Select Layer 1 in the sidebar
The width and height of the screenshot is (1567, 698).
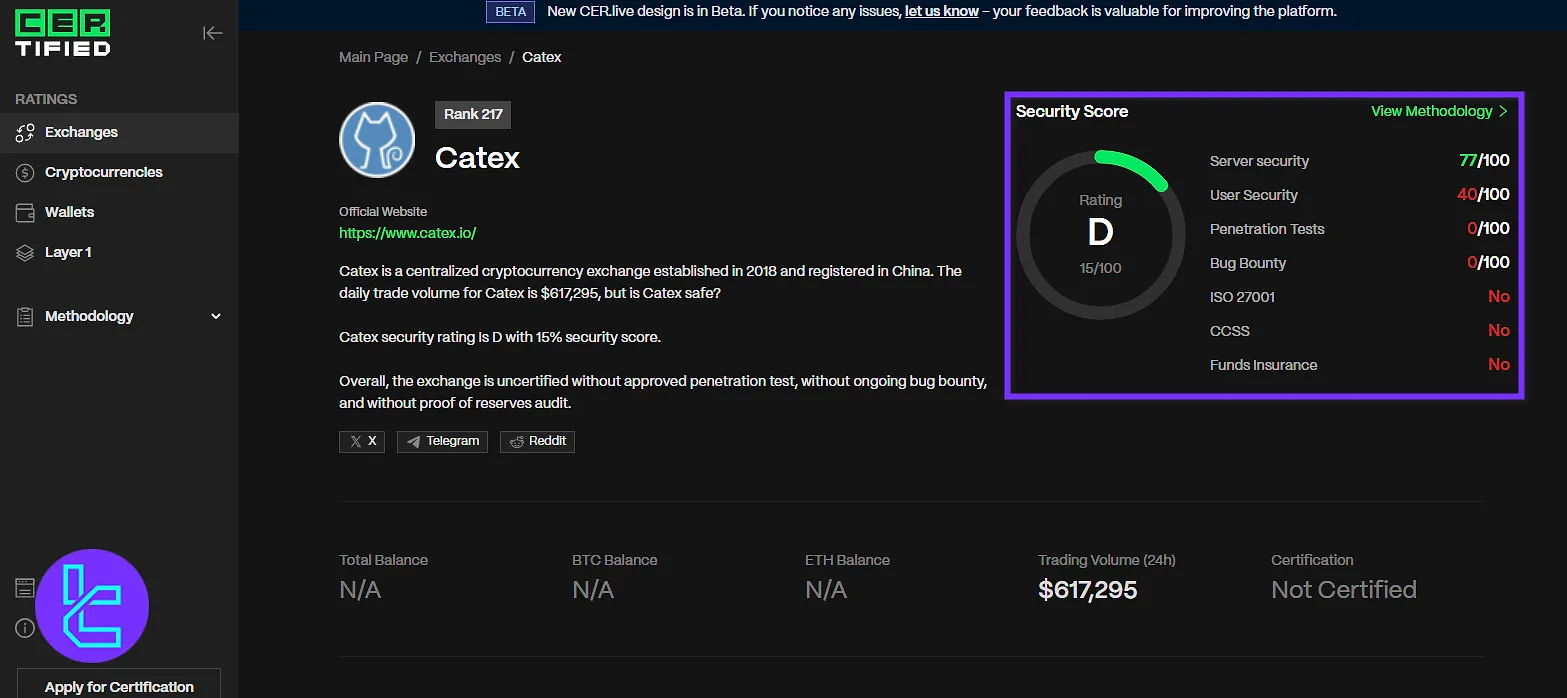pos(68,252)
